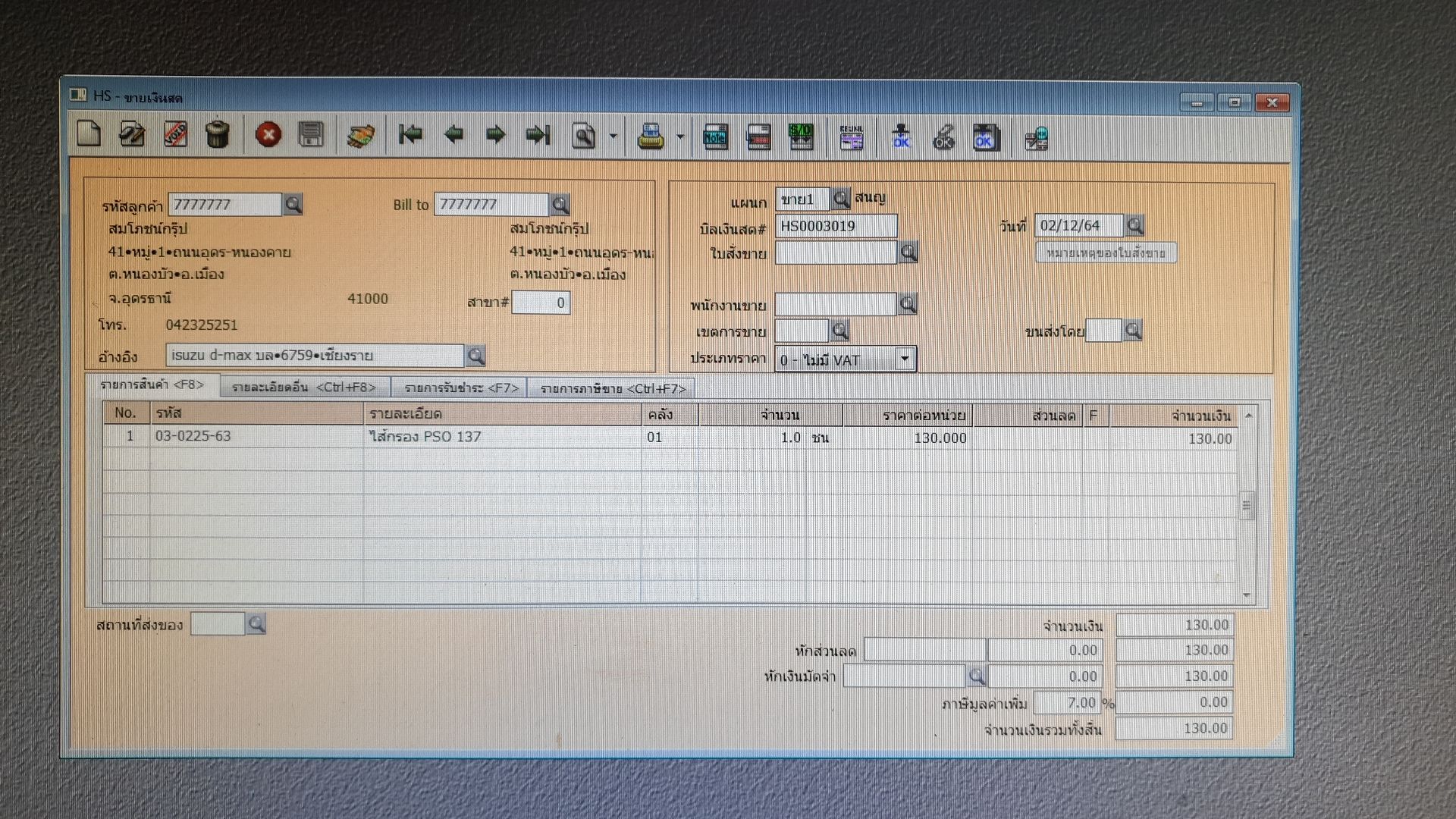Click lookup icon next to Bill to field
1456x819 pixels.
pyautogui.click(x=560, y=205)
